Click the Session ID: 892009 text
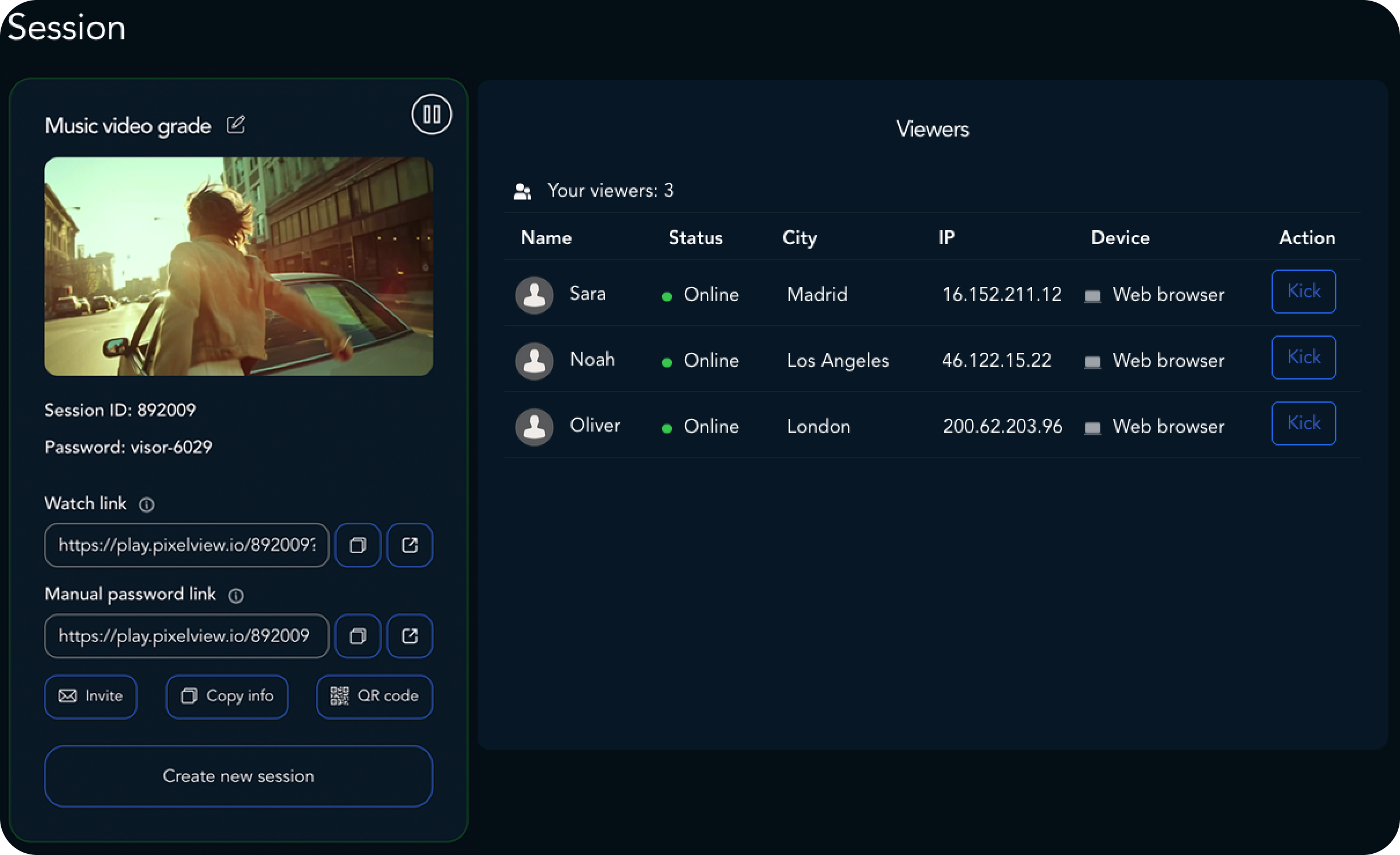 [x=120, y=410]
